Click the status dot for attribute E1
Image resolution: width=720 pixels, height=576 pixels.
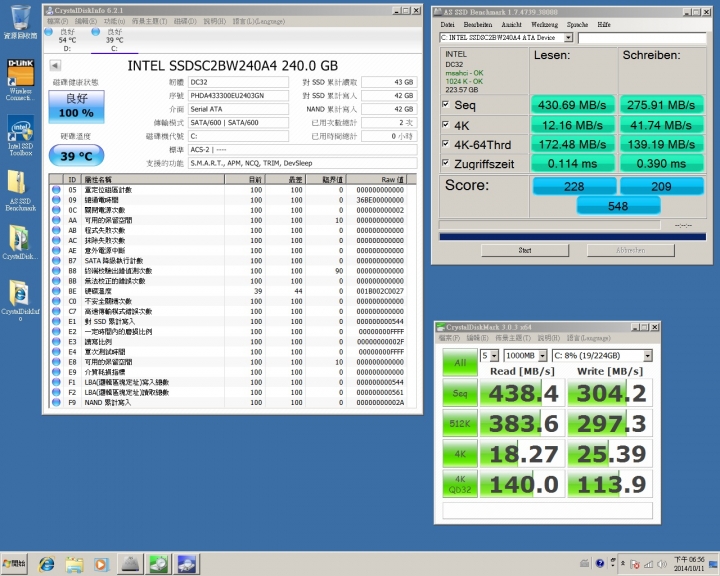[56, 321]
